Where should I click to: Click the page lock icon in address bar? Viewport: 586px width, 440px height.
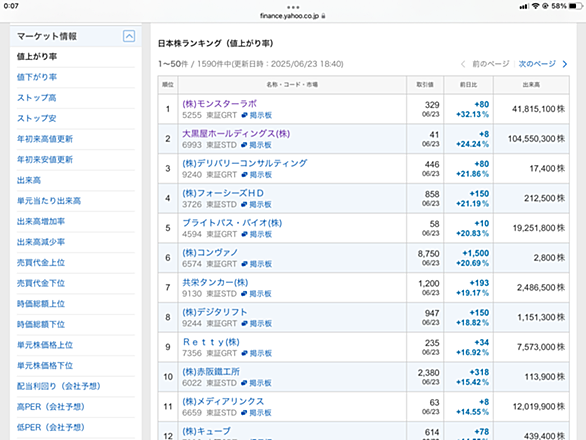pyautogui.click(x=323, y=16)
